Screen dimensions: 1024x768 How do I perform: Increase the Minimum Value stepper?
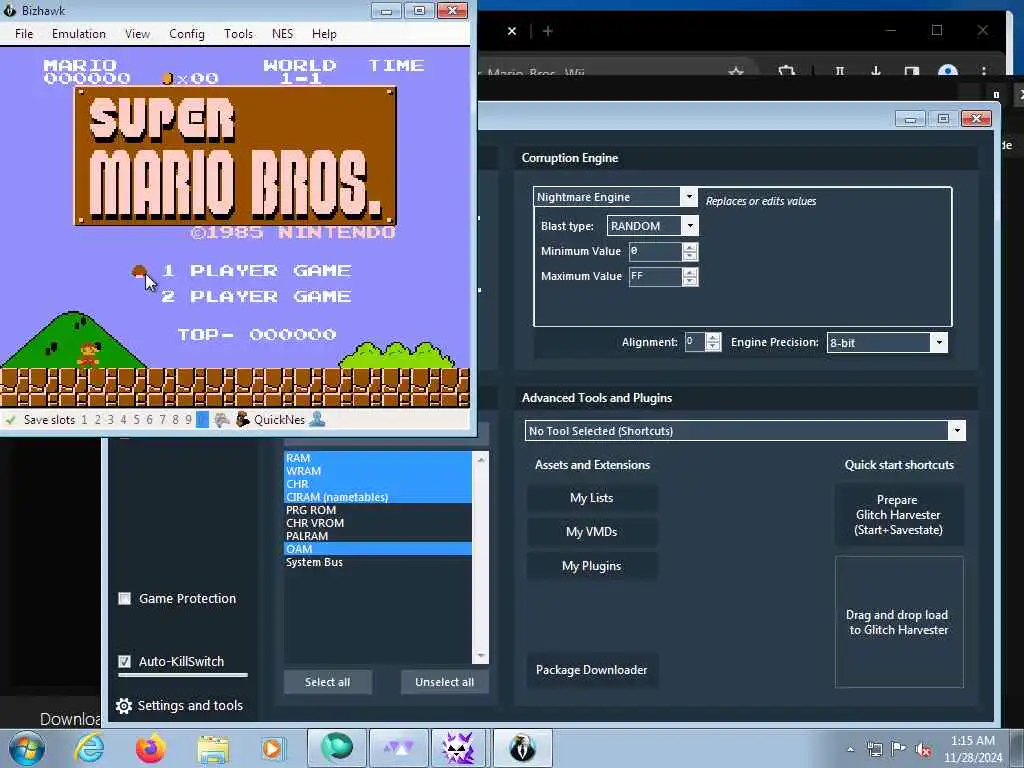click(x=690, y=247)
